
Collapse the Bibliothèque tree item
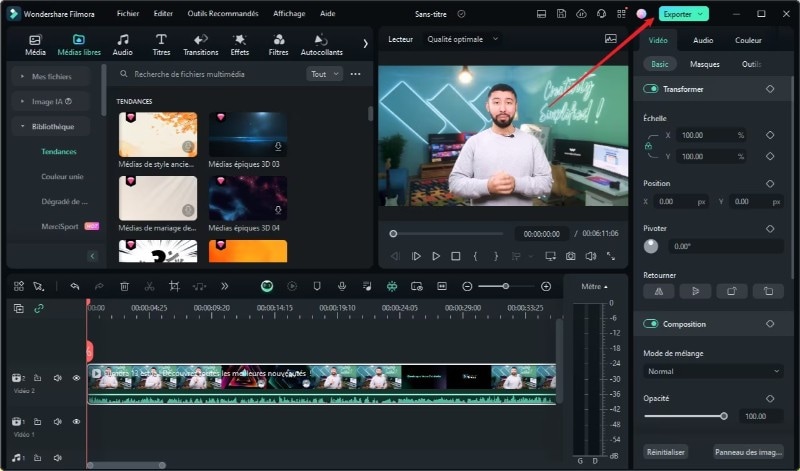[22, 126]
